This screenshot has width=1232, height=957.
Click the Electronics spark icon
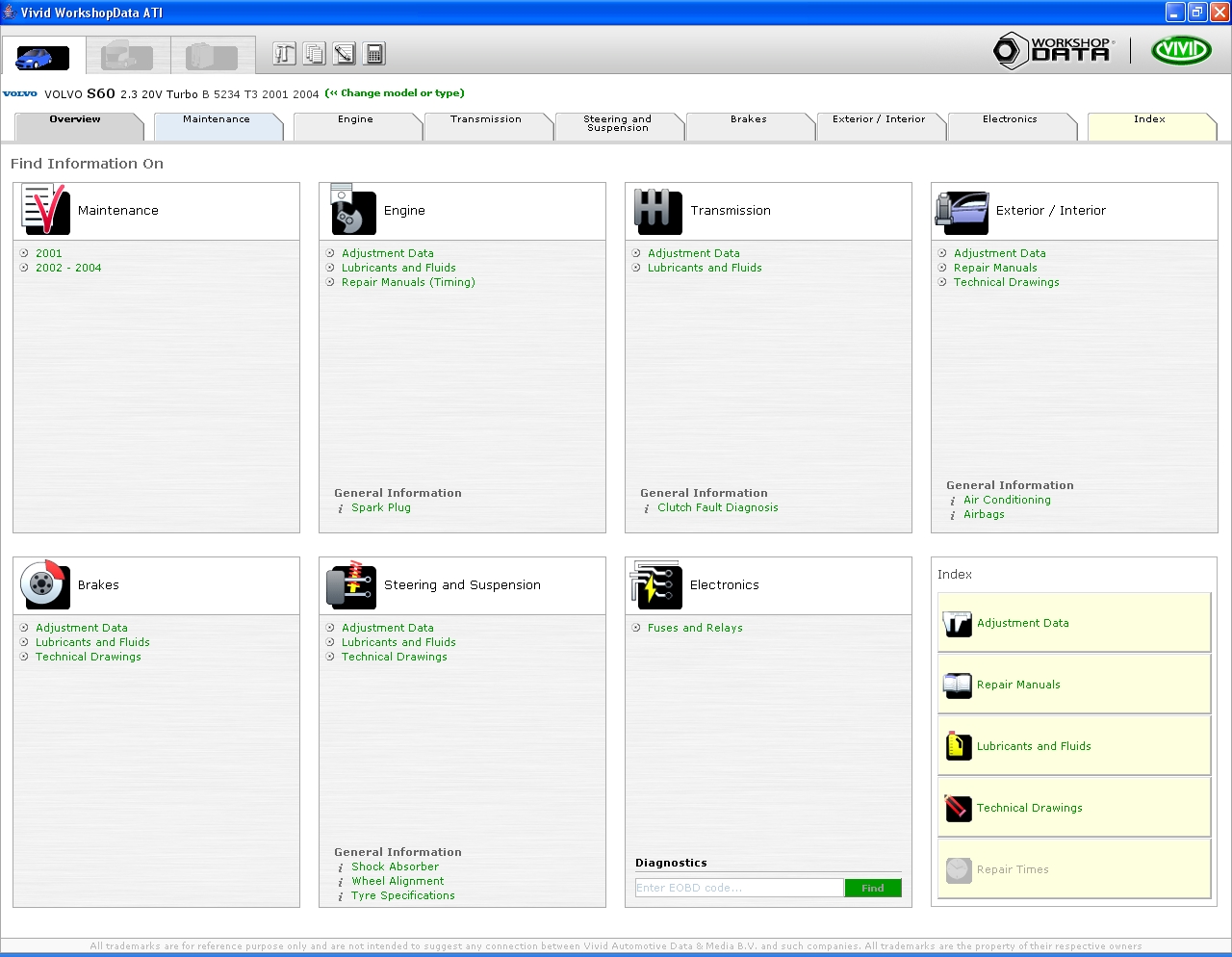656,584
